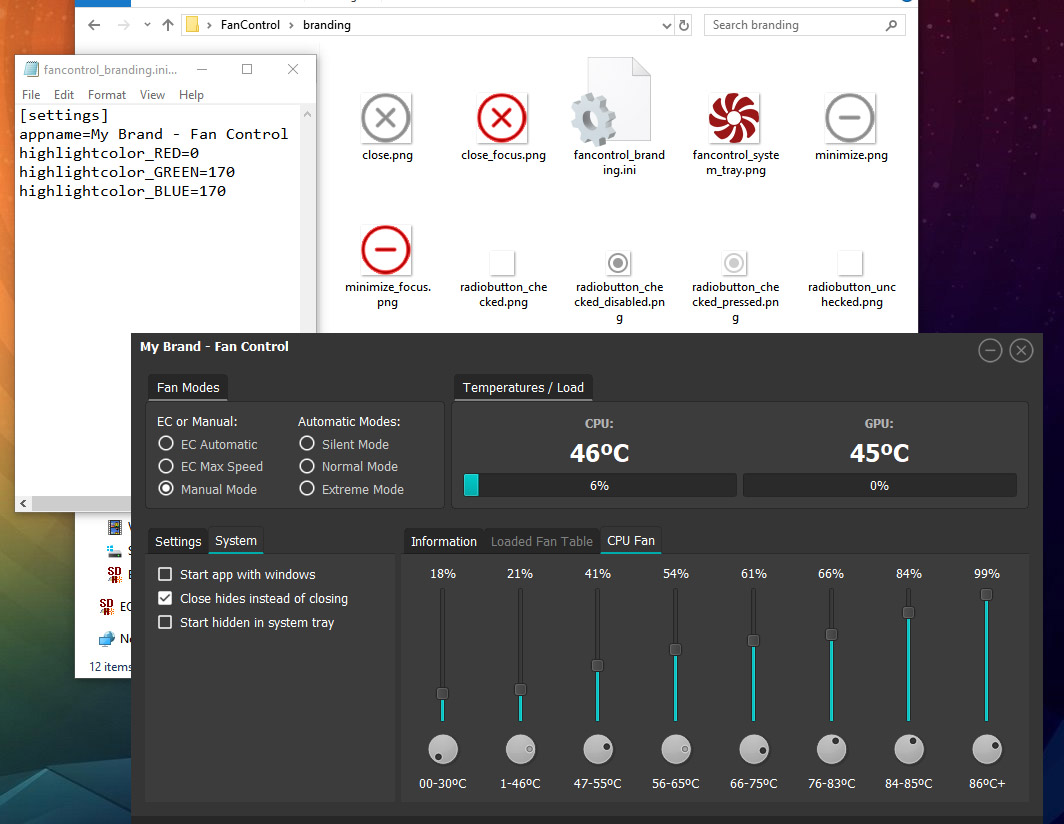This screenshot has height=824, width=1064.
Task: Switch to the CPU Fan tab
Action: pyautogui.click(x=630, y=540)
